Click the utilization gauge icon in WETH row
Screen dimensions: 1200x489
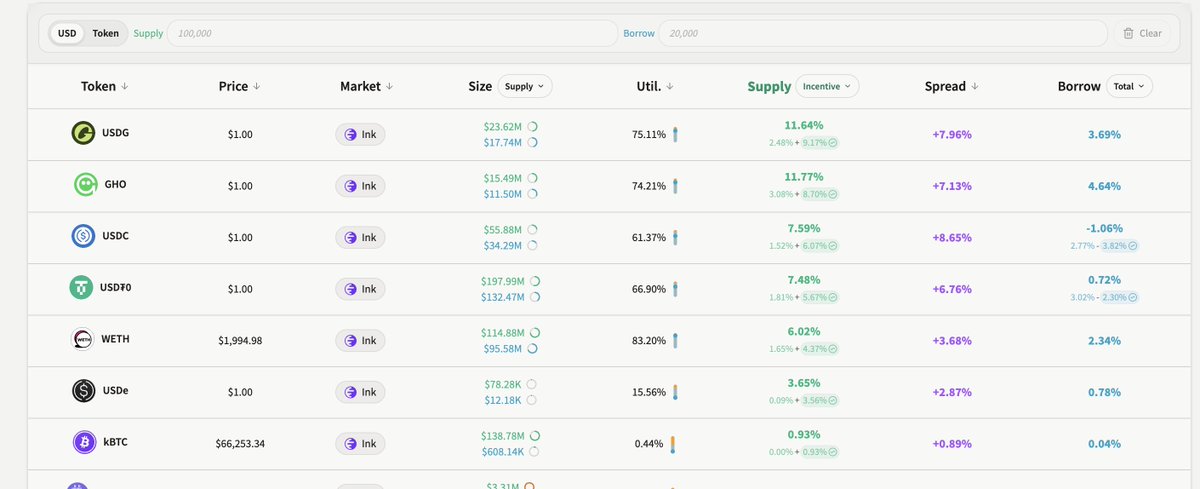point(676,341)
